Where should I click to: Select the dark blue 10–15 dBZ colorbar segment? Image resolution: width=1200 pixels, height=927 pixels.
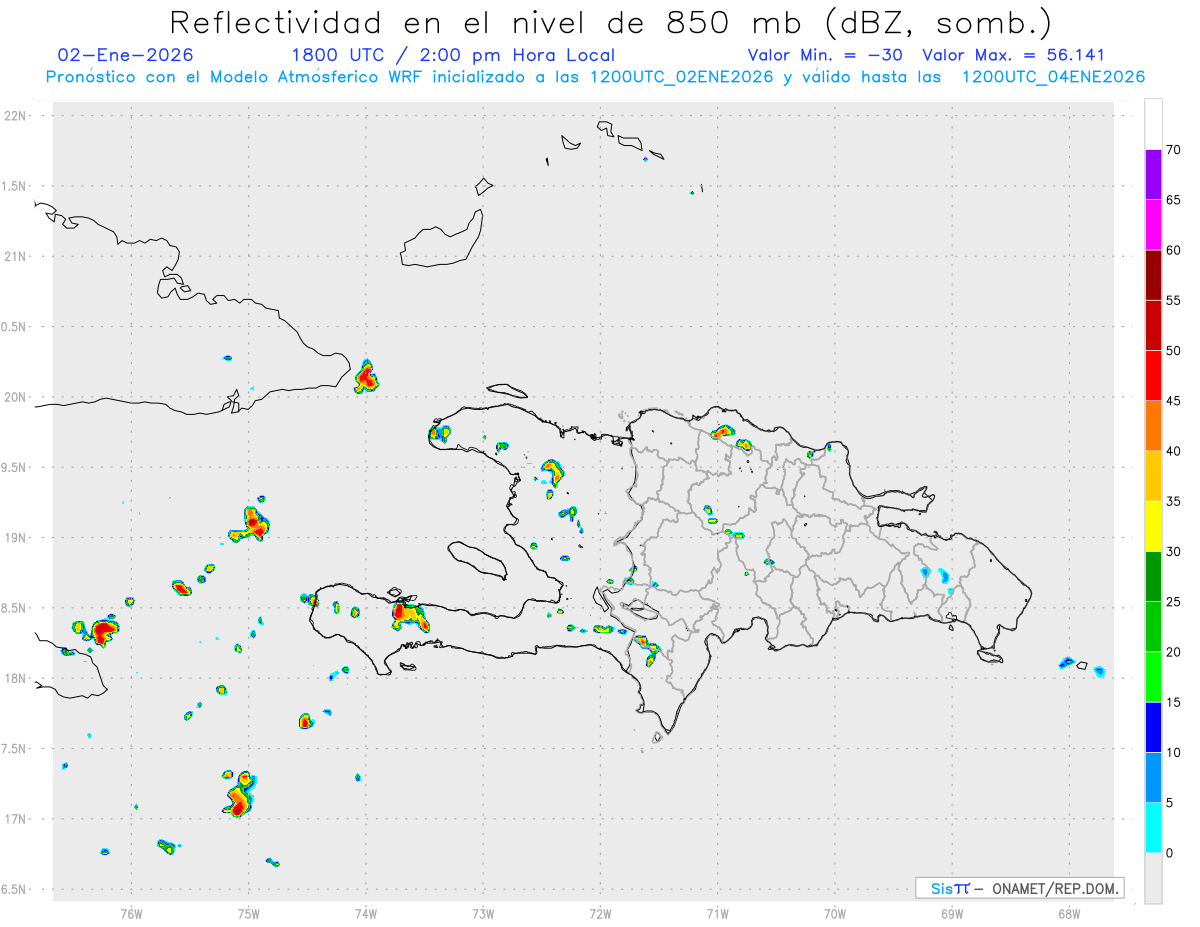coord(1153,727)
